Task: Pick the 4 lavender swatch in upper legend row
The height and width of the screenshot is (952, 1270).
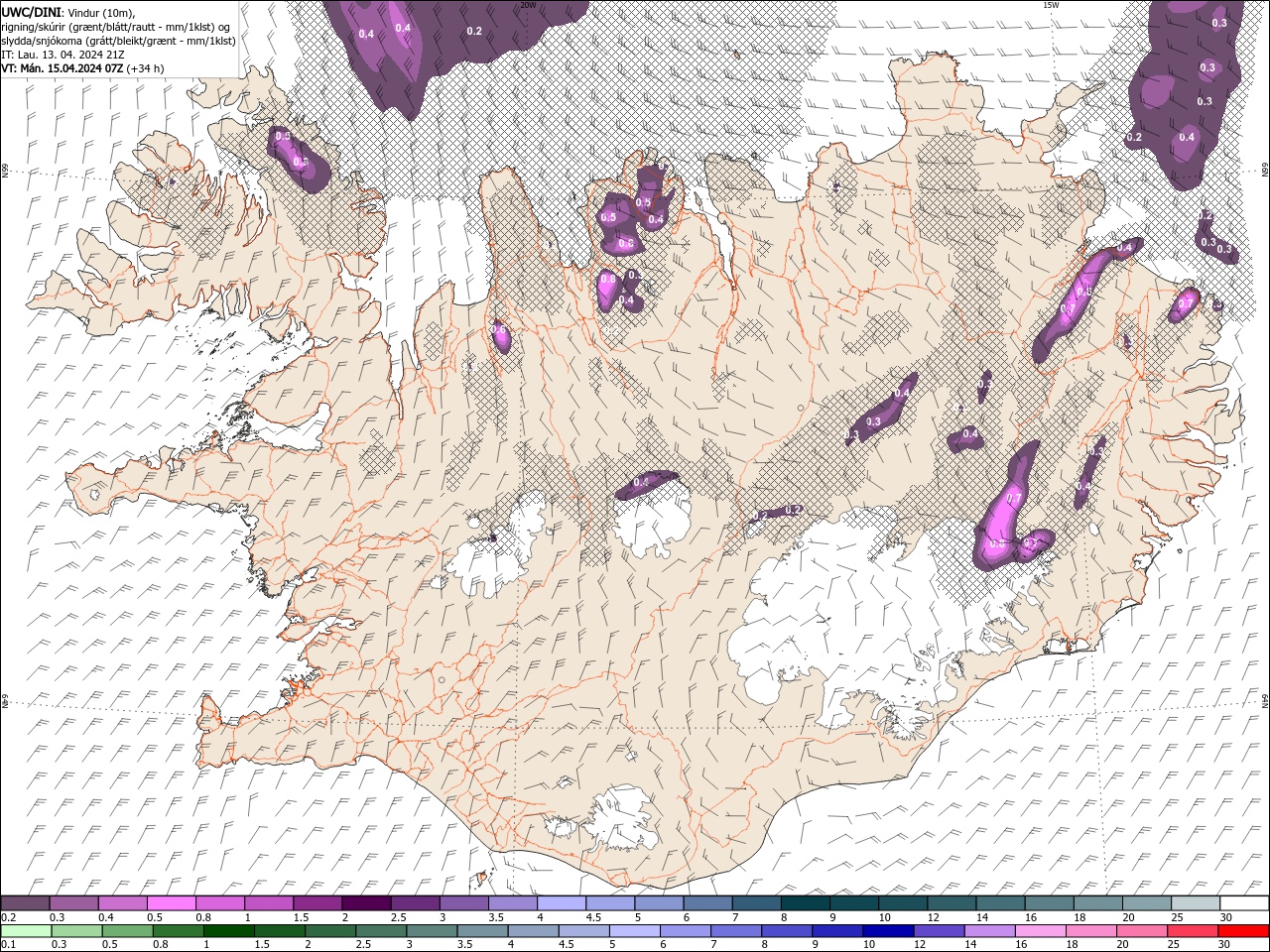Action: click(x=562, y=903)
